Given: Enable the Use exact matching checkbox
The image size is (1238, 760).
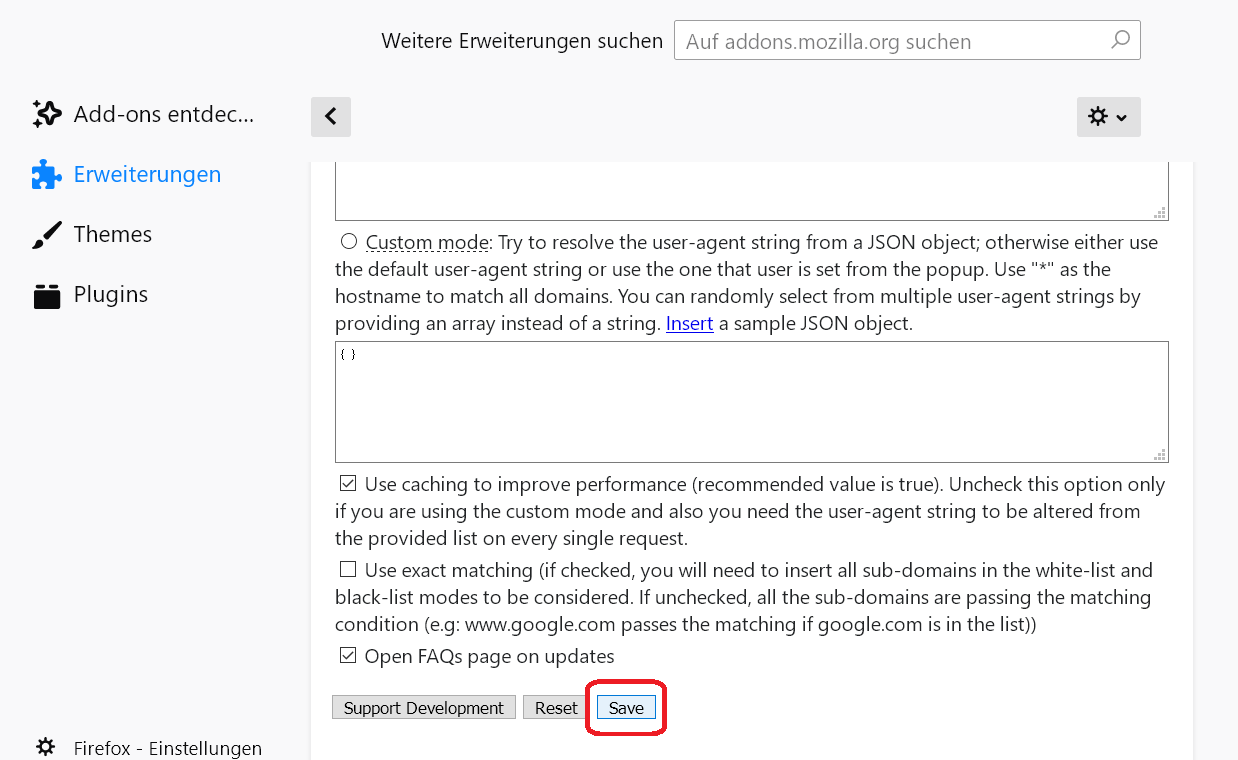Looking at the screenshot, I should [348, 570].
